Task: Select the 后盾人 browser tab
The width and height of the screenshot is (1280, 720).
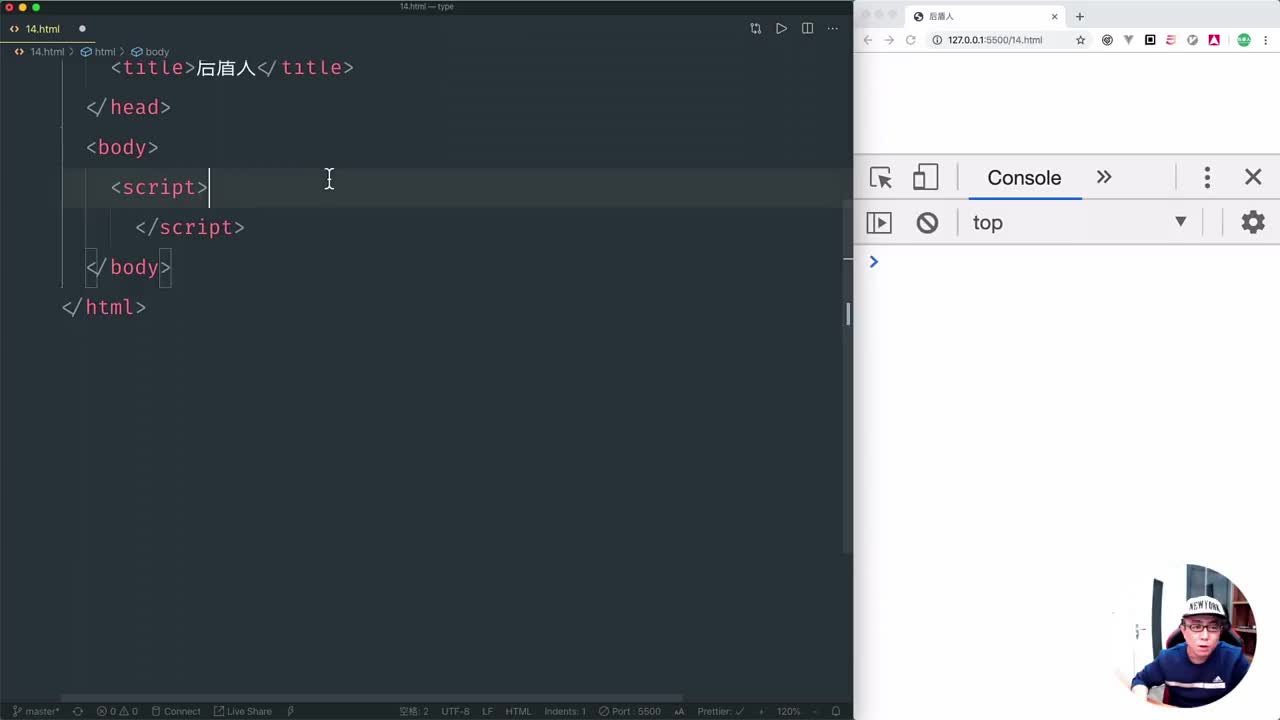Action: coord(985,16)
